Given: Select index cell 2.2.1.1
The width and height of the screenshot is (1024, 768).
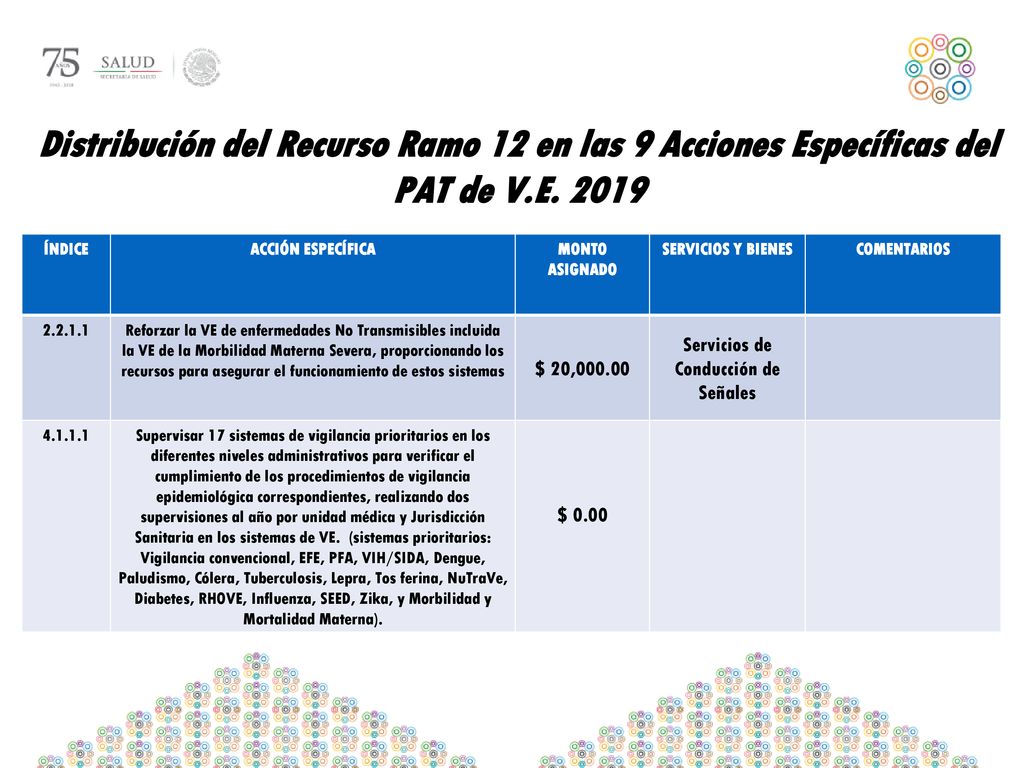Looking at the screenshot, I should tap(66, 368).
